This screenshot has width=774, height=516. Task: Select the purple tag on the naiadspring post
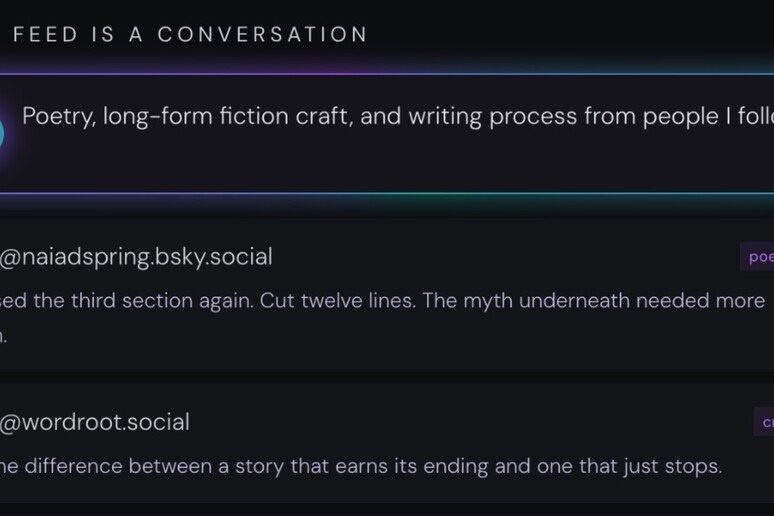pyautogui.click(x=758, y=257)
